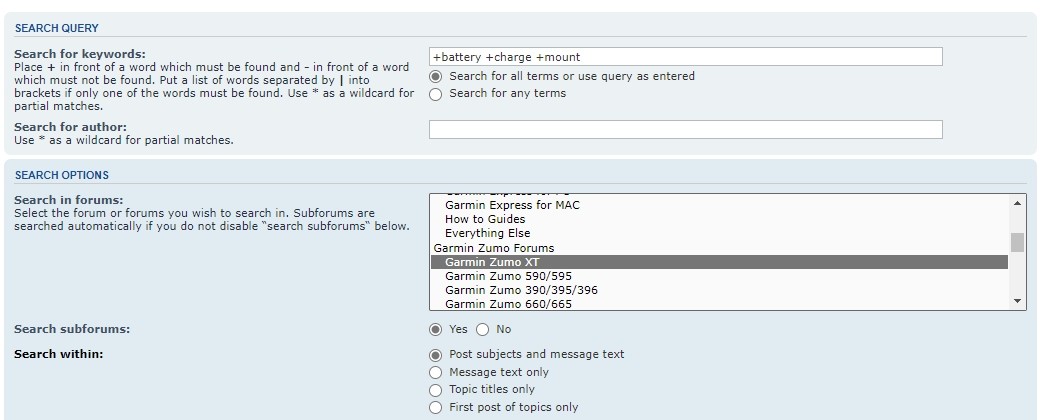Select 'Garmin Zumo Forums' category entry

[719, 248]
